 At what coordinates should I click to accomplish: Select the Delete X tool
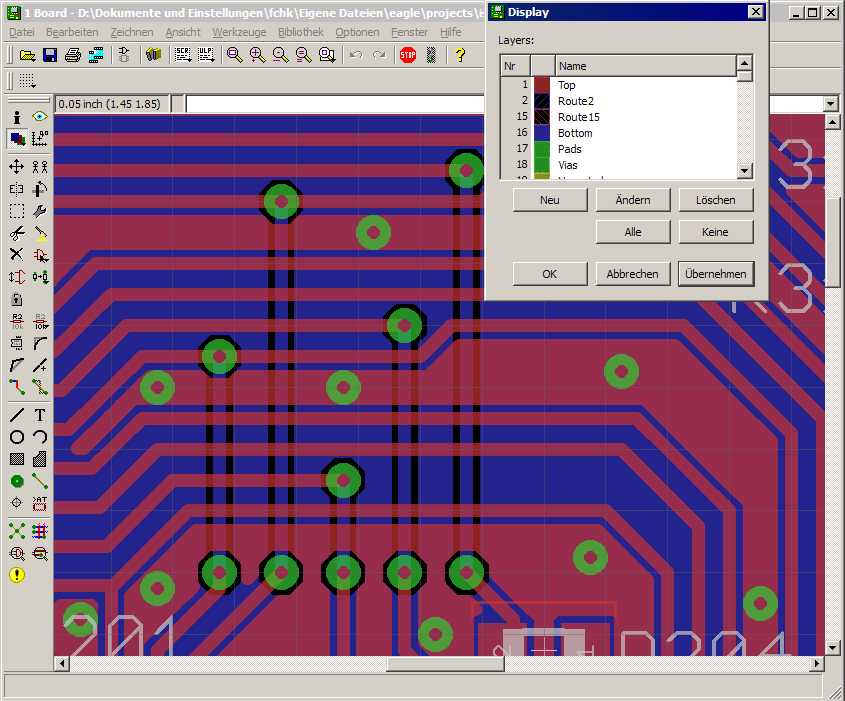coord(17,254)
